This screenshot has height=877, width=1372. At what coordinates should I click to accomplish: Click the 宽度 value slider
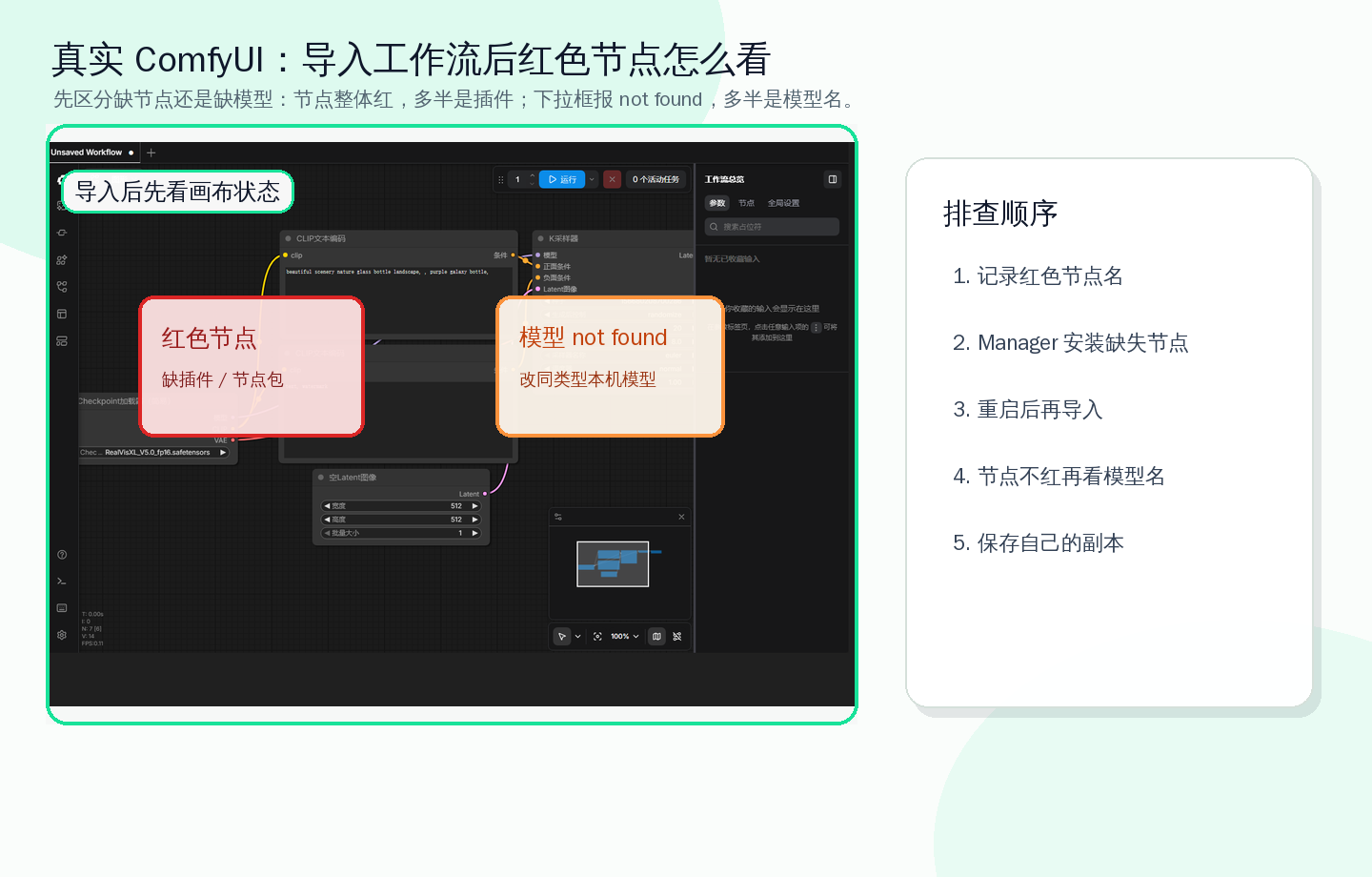click(x=401, y=506)
